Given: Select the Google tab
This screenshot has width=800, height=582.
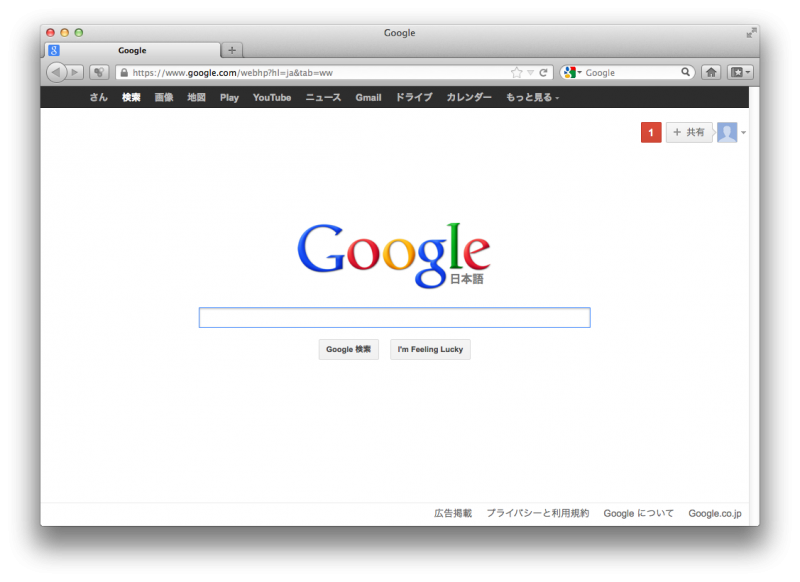Looking at the screenshot, I should tap(133, 50).
